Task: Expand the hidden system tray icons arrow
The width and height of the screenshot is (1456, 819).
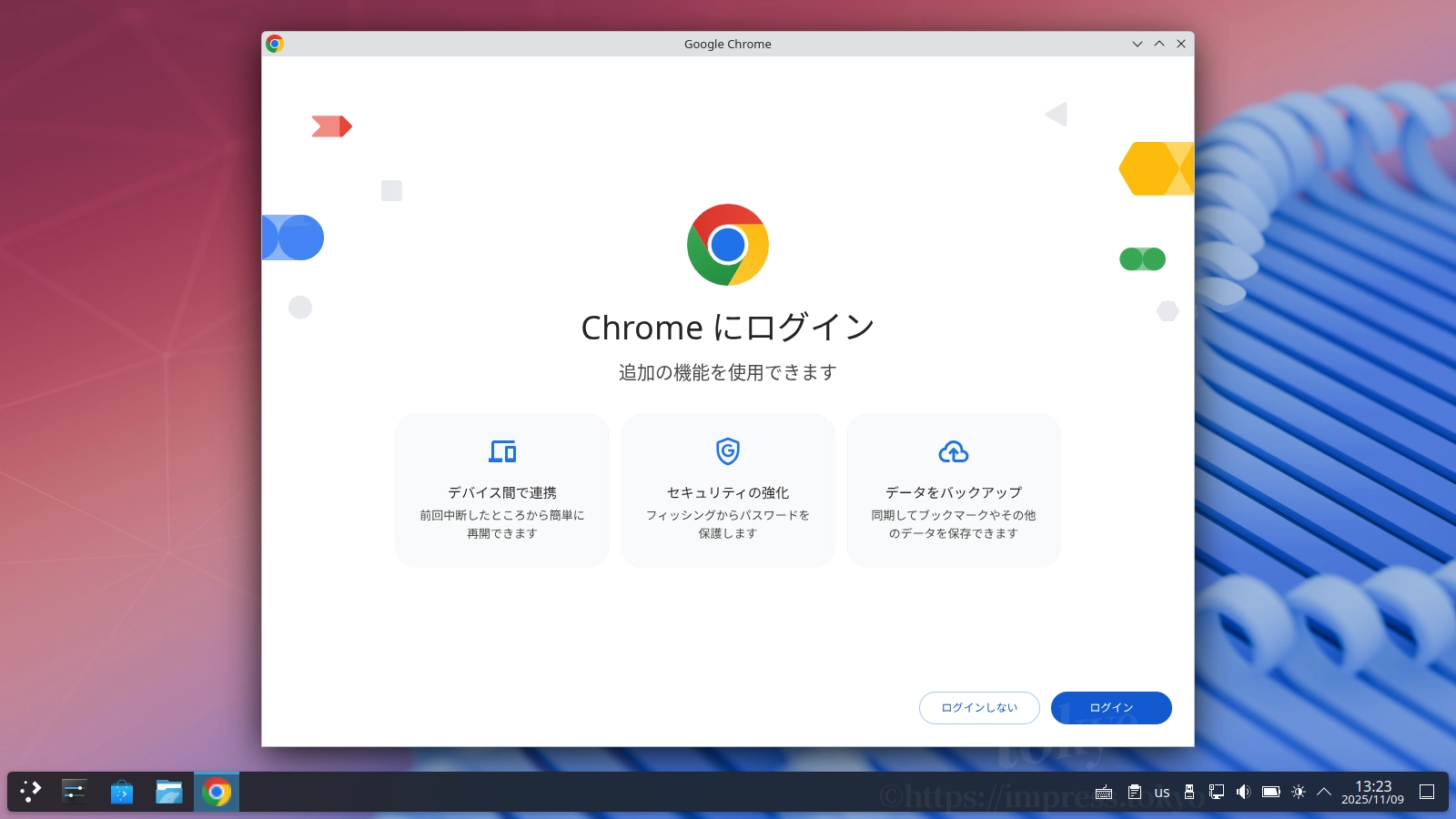Action: (1324, 792)
